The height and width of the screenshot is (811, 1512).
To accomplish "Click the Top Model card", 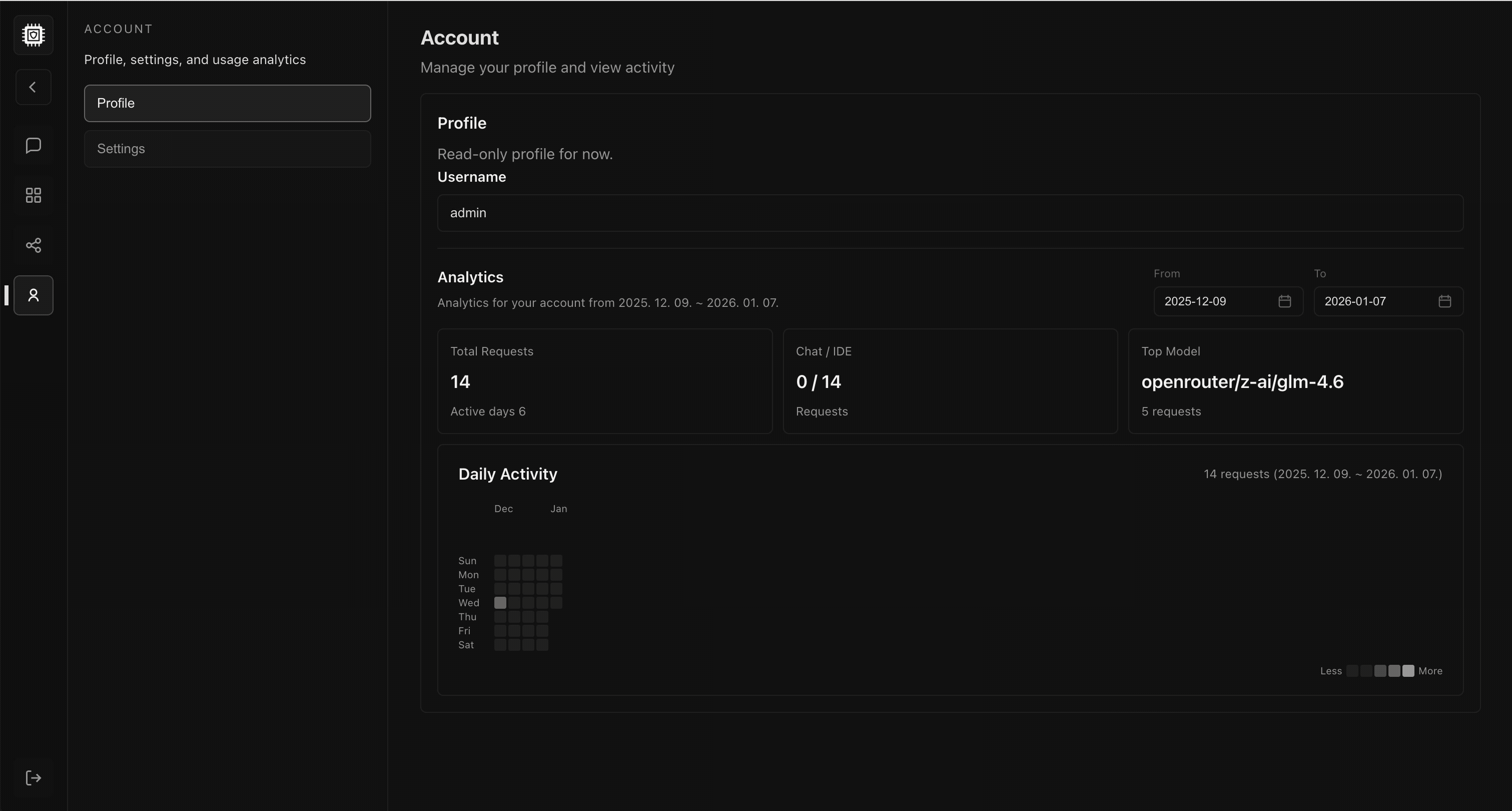I will pos(1295,381).
